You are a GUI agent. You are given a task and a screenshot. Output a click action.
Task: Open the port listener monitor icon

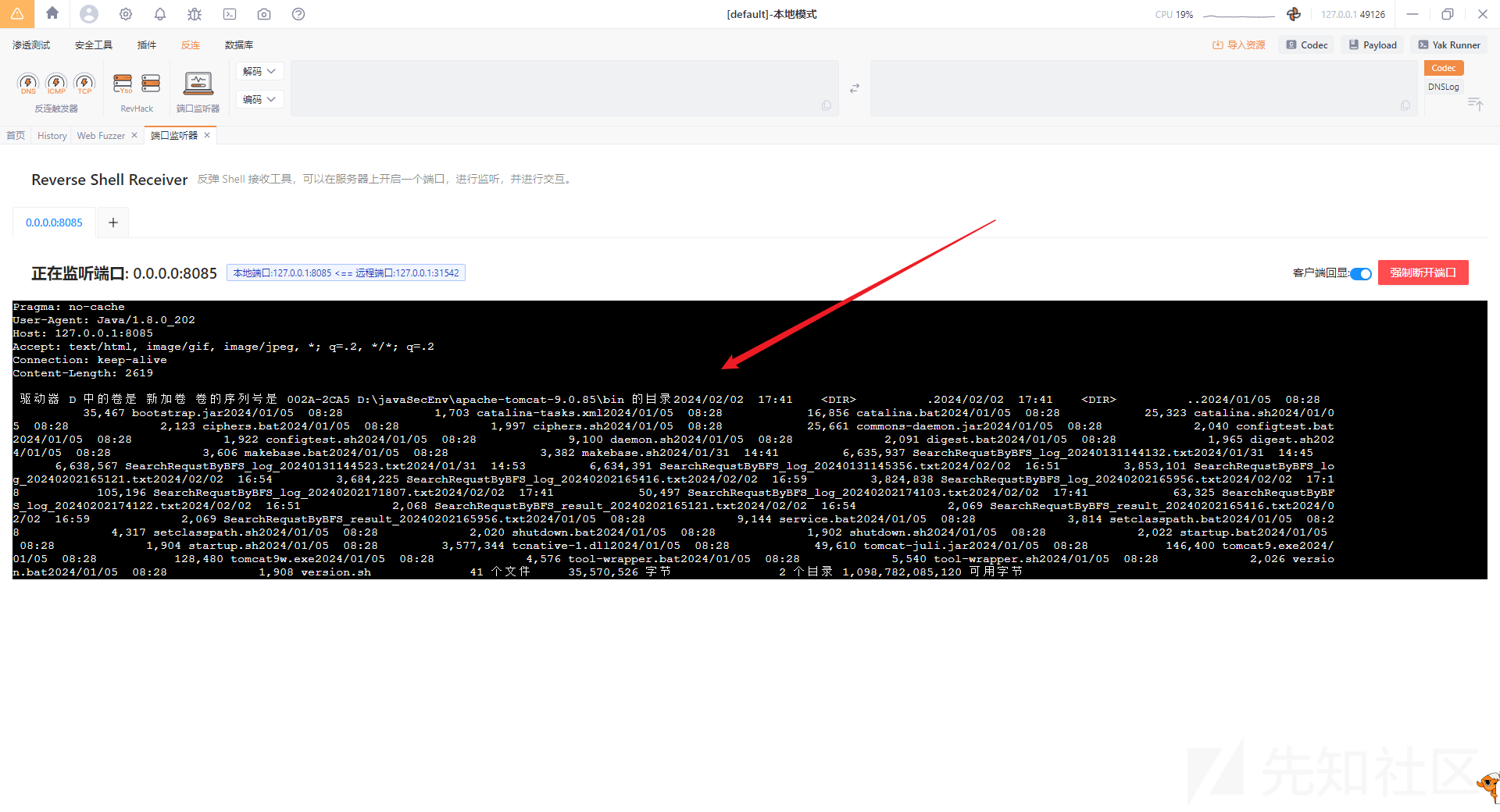coord(198,84)
